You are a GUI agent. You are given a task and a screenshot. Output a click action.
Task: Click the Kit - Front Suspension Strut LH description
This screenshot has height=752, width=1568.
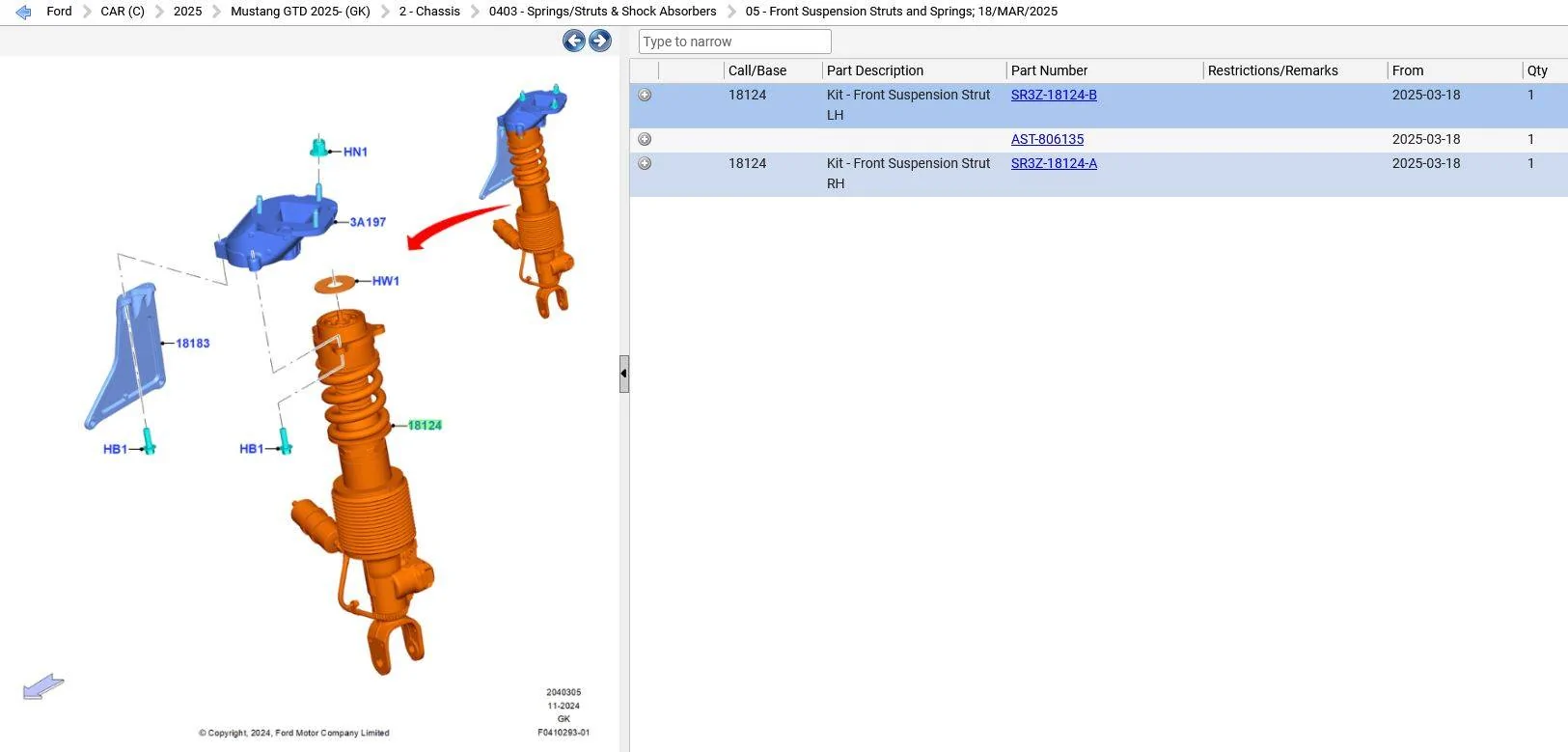tap(908, 104)
